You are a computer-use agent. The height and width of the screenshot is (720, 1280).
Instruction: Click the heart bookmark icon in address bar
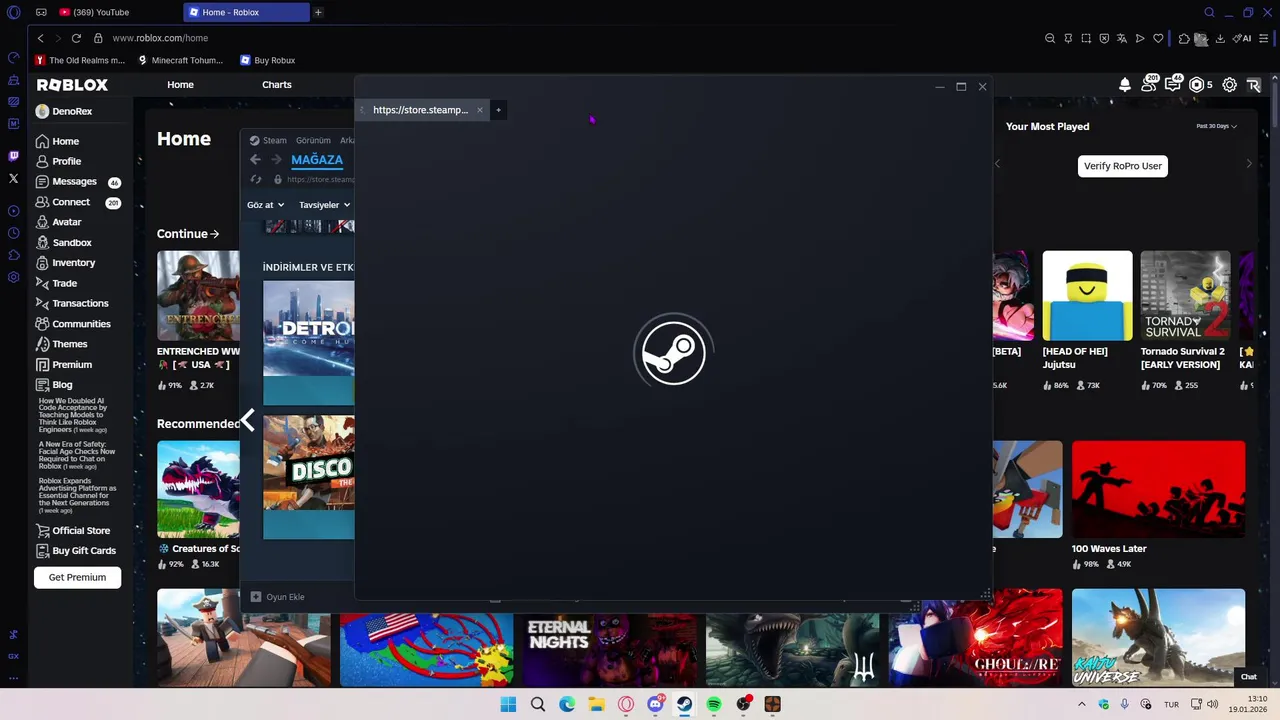pos(1158,38)
